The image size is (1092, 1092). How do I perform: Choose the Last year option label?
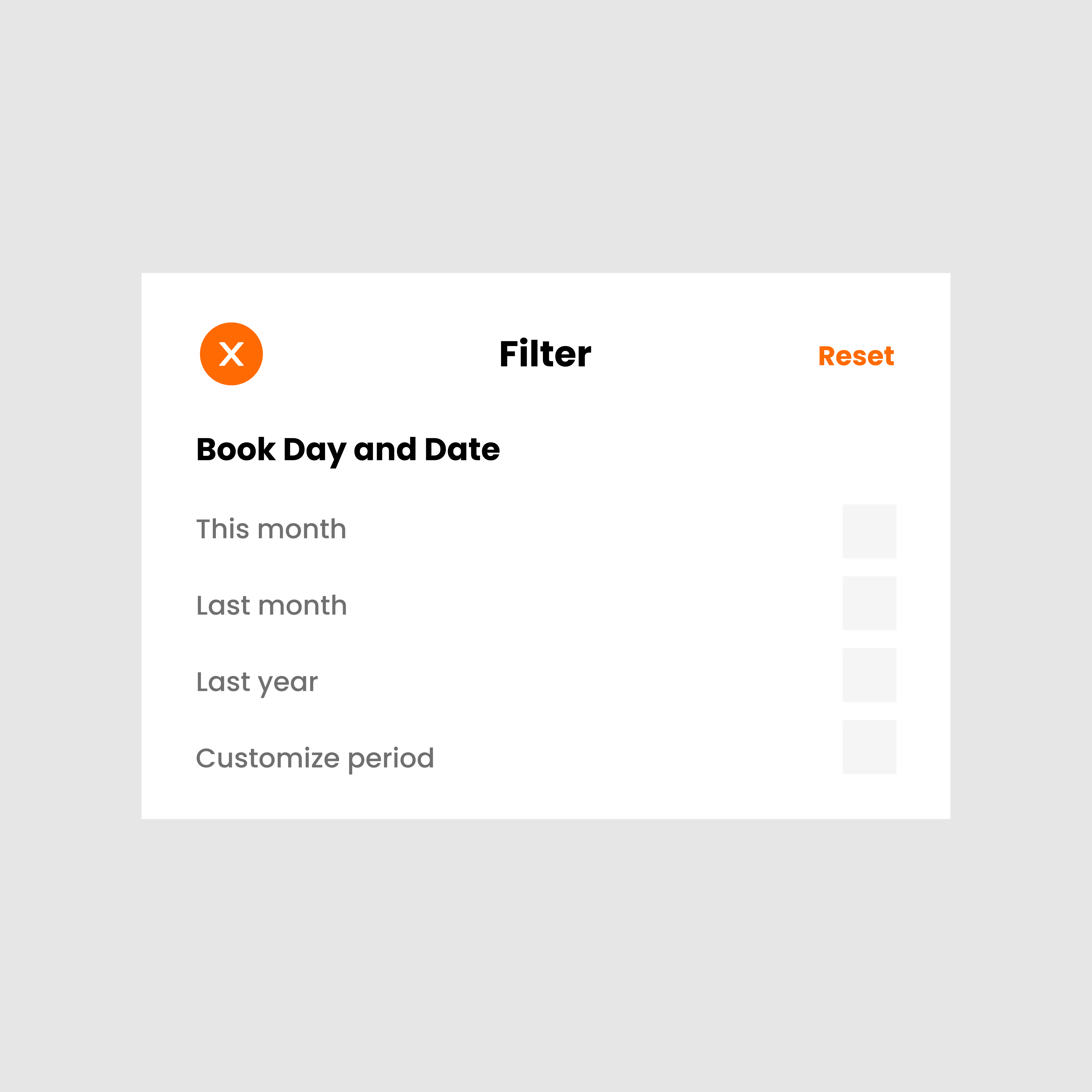click(x=257, y=681)
